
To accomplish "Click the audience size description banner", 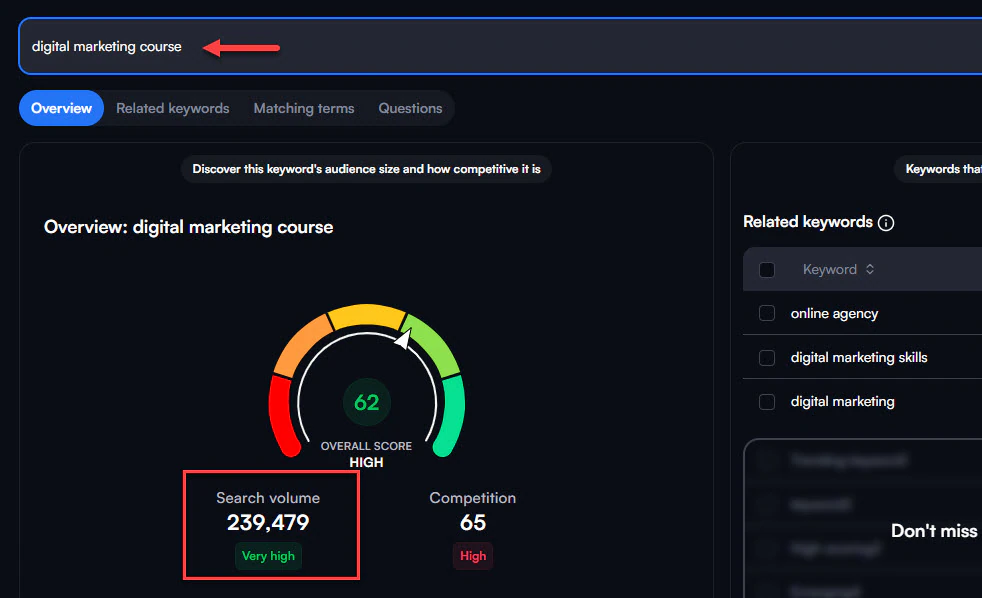I will click(x=366, y=169).
